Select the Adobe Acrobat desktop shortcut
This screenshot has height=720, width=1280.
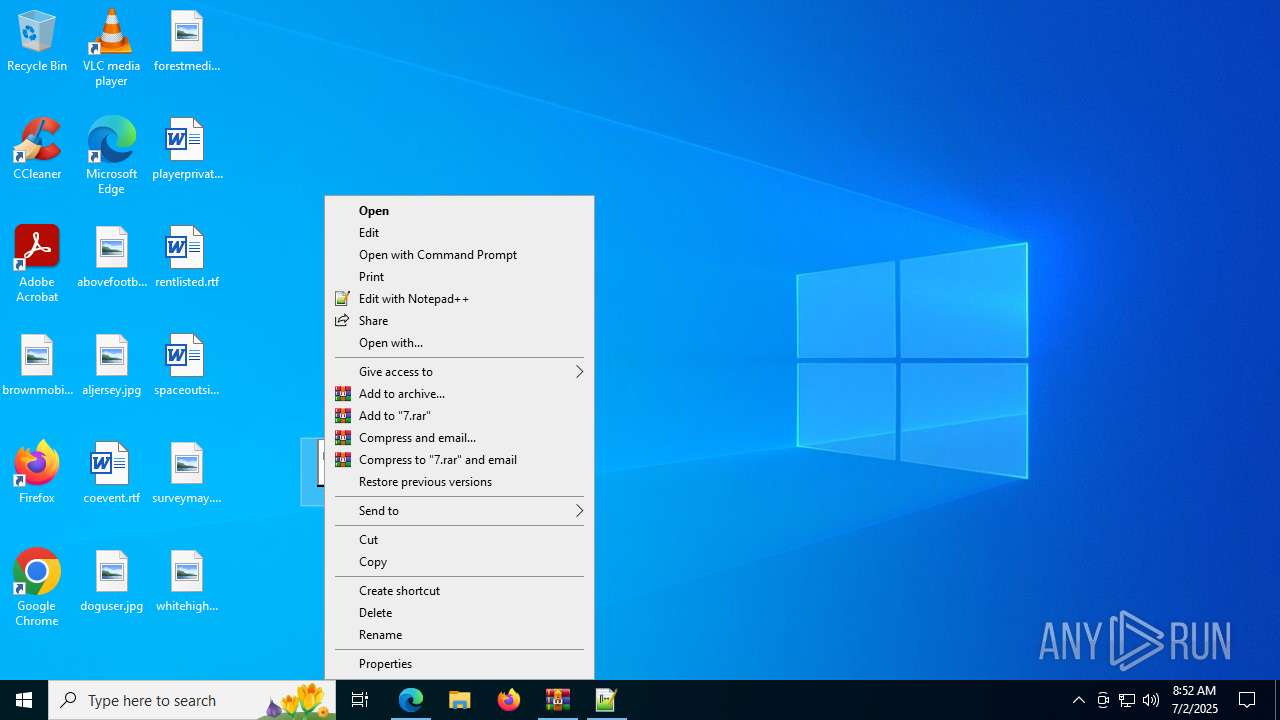tap(37, 264)
